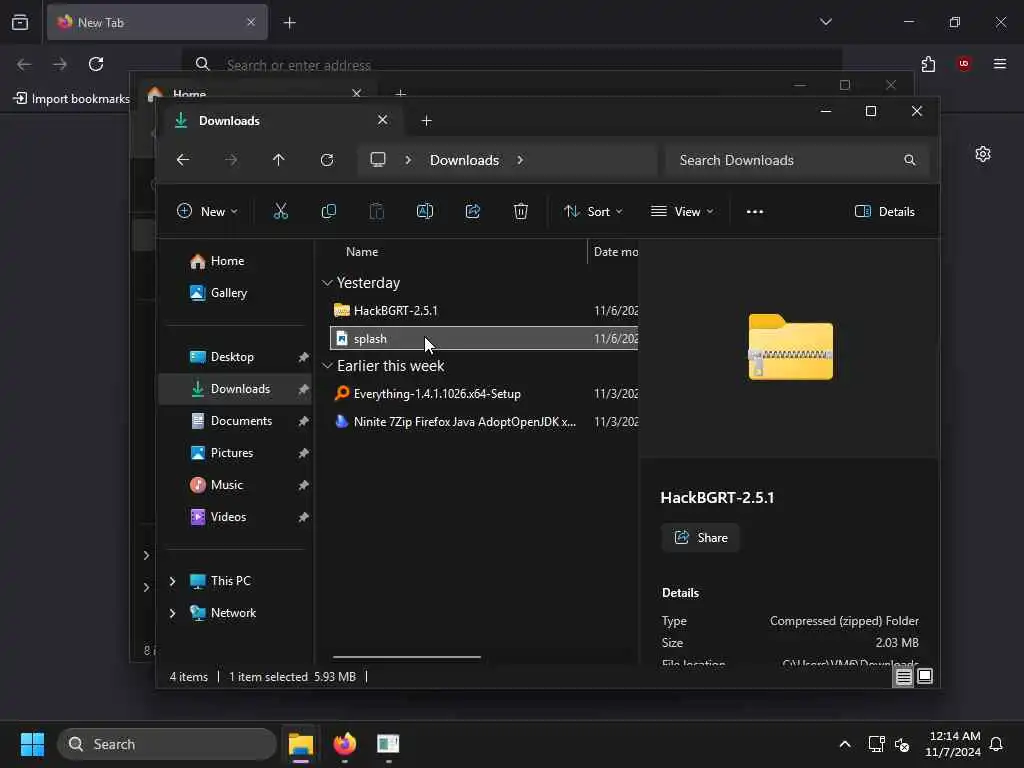This screenshot has width=1024, height=768.
Task: Add a new Explorer tab
Action: click(426, 121)
